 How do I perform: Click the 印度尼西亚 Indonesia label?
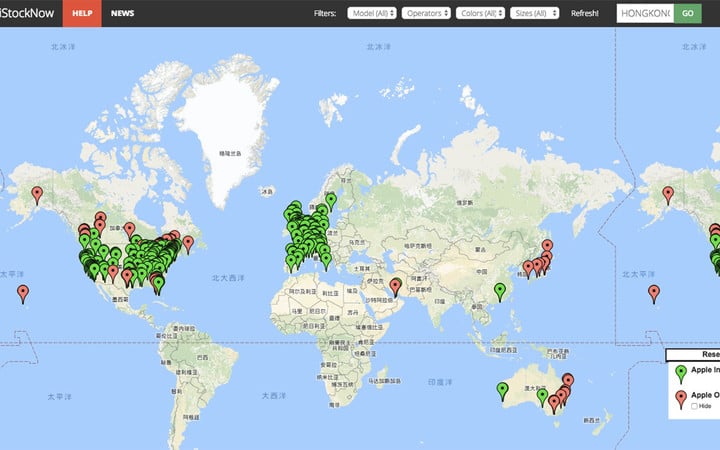coord(503,350)
